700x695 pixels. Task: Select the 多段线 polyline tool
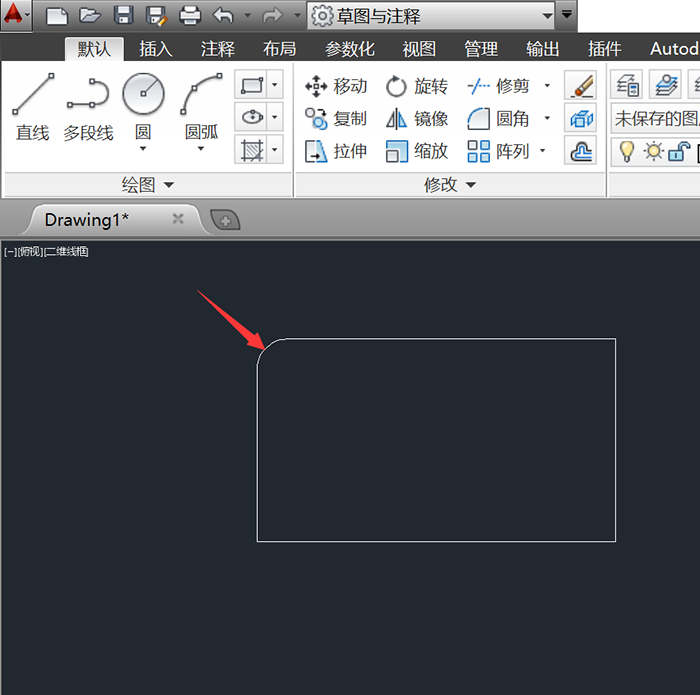88,107
